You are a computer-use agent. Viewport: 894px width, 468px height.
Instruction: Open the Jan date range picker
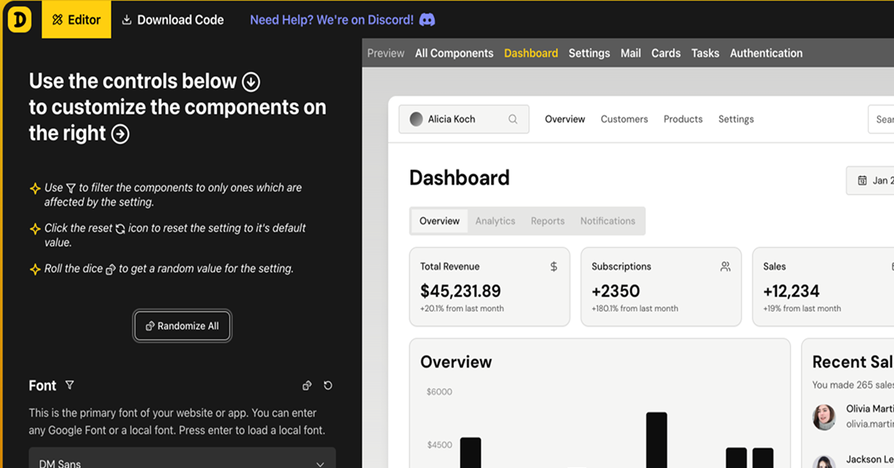click(874, 181)
